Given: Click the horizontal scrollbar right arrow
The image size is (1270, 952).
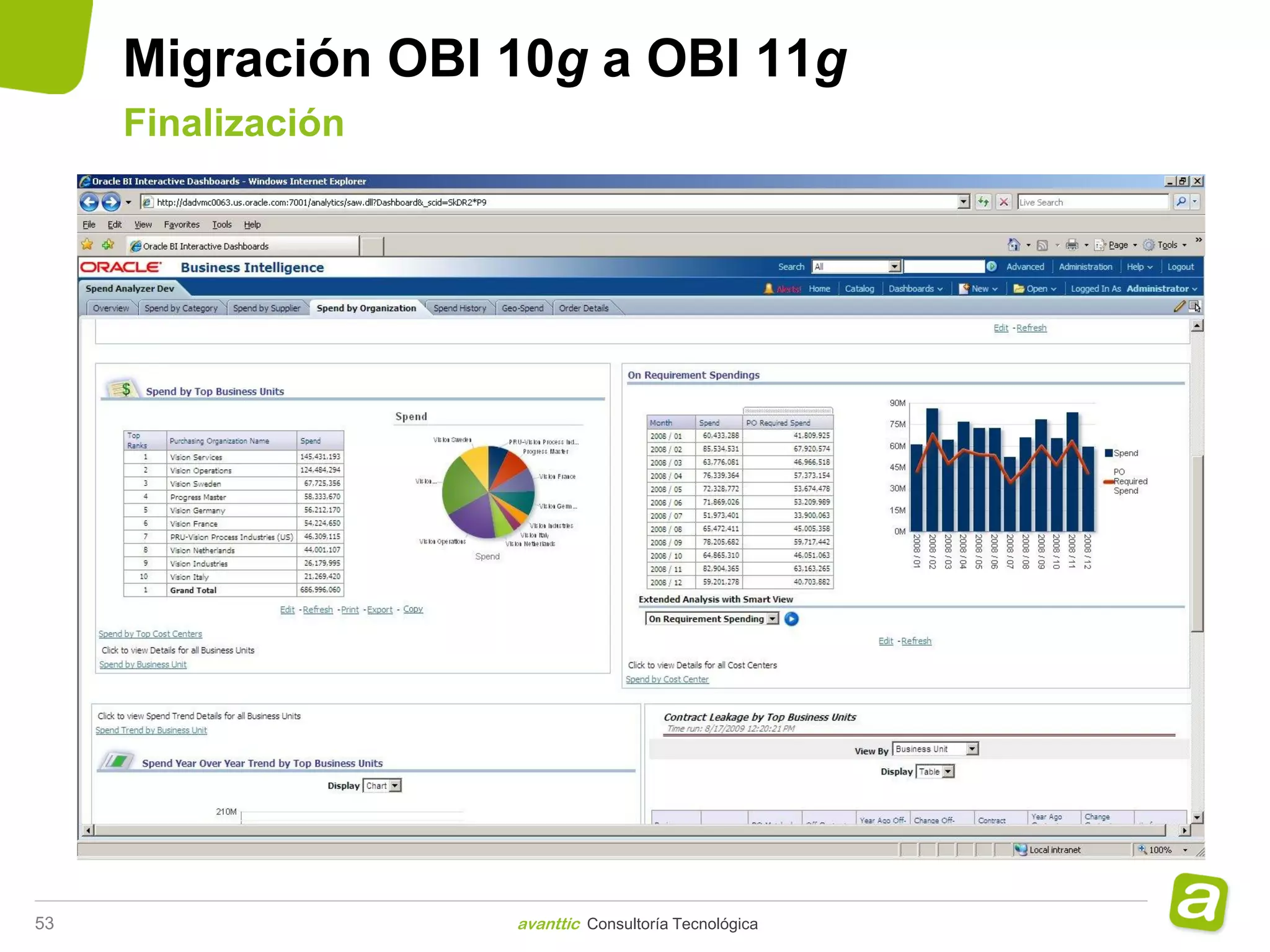Looking at the screenshot, I should click(x=1184, y=831).
